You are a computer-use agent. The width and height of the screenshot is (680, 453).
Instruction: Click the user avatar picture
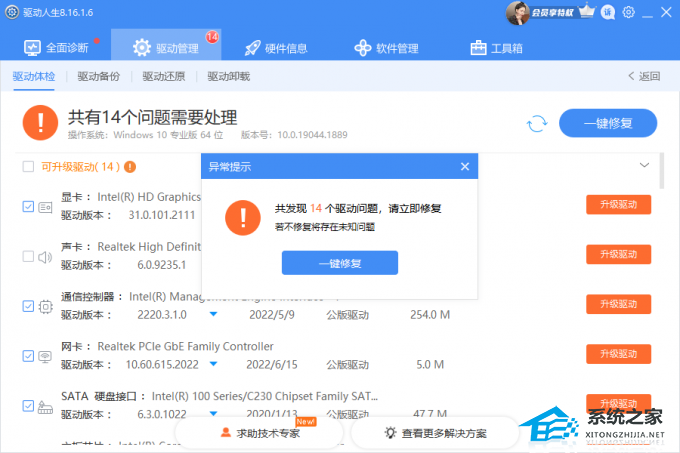pos(517,13)
